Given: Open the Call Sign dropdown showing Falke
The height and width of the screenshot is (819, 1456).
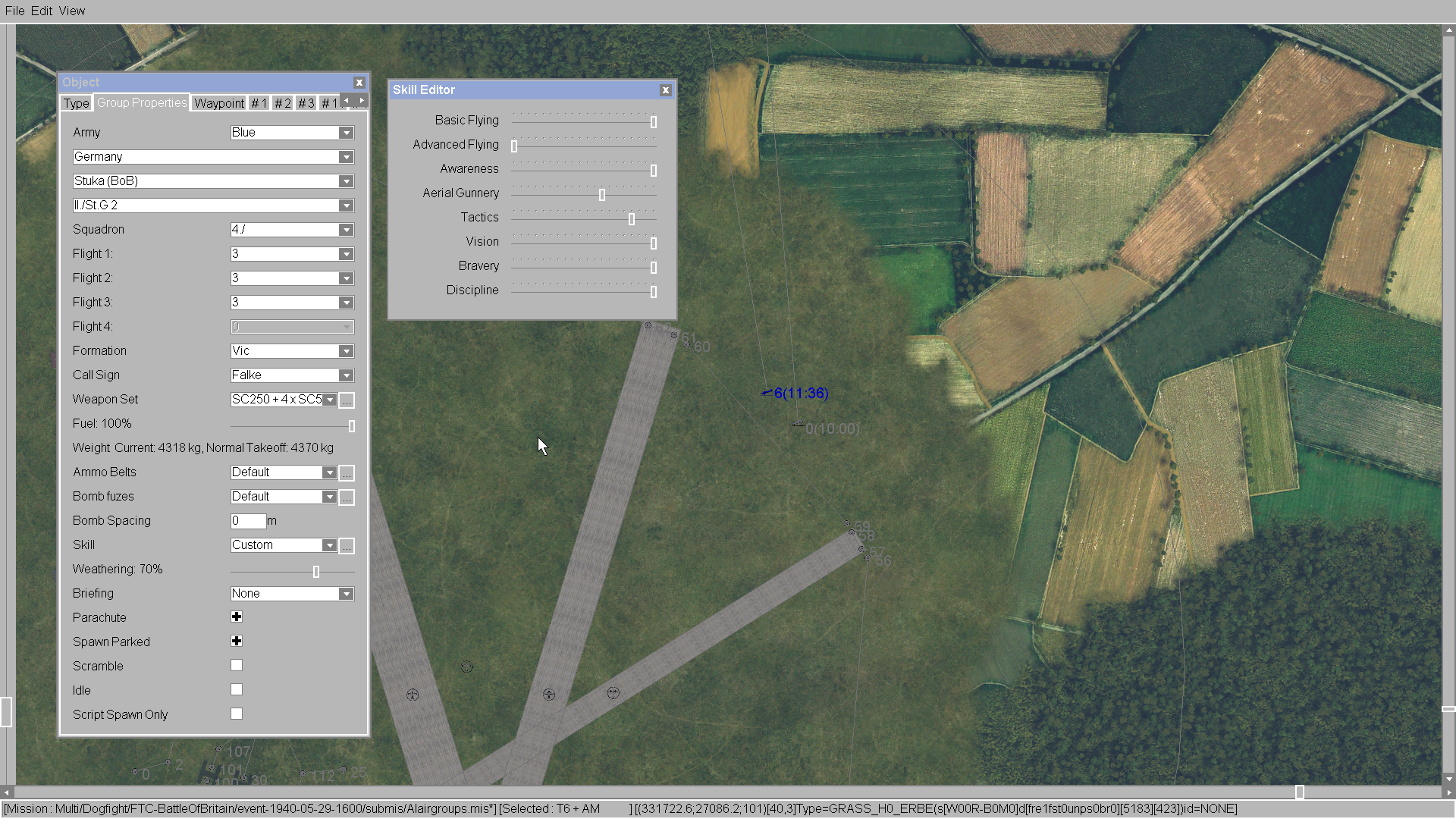Looking at the screenshot, I should tap(346, 375).
